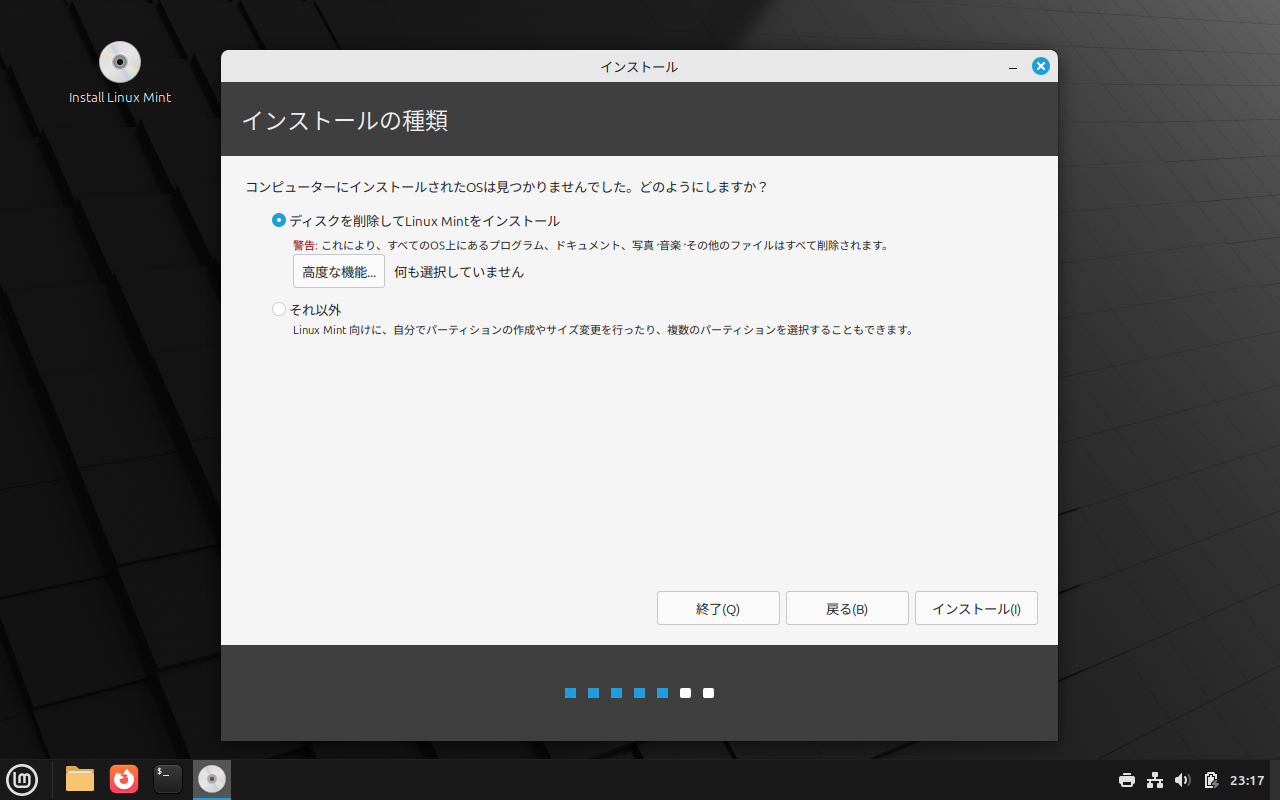The image size is (1280, 800).
Task: Open the terminal from the panel
Action: [x=168, y=779]
